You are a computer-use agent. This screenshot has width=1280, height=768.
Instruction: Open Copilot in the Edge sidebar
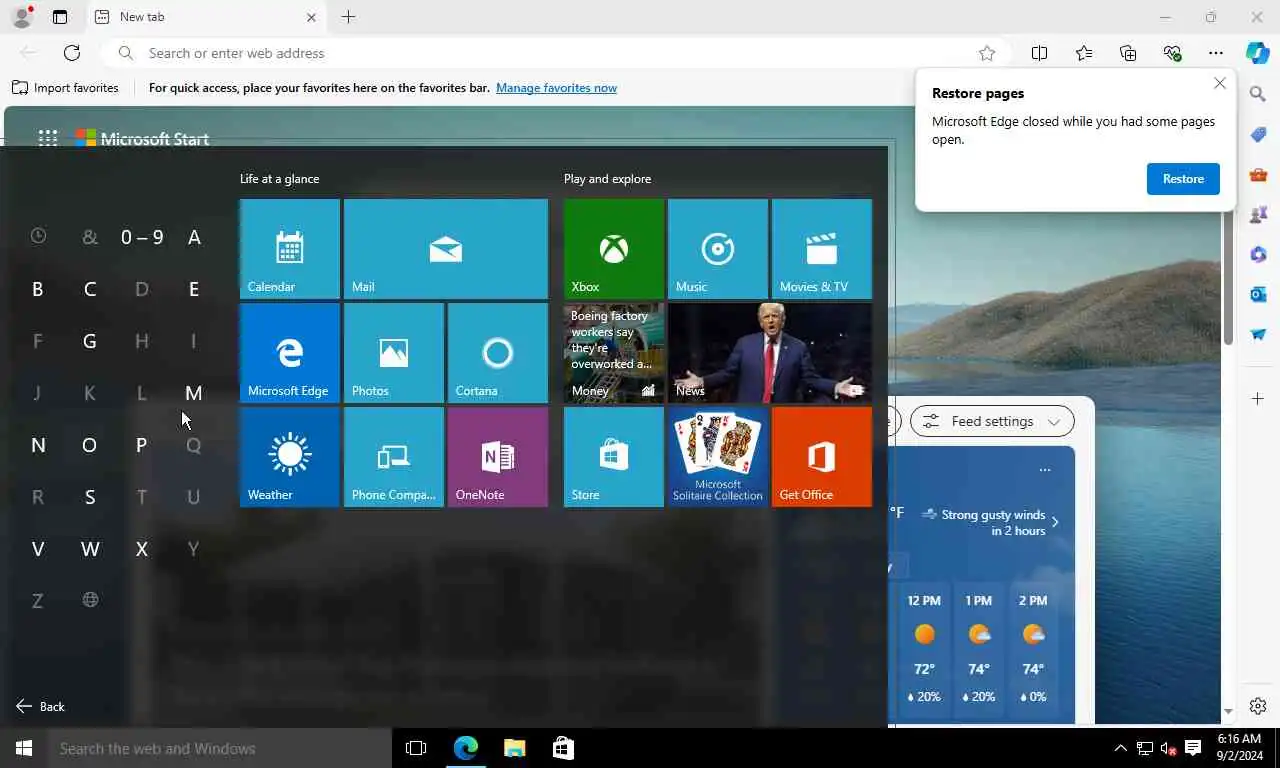tap(1258, 53)
